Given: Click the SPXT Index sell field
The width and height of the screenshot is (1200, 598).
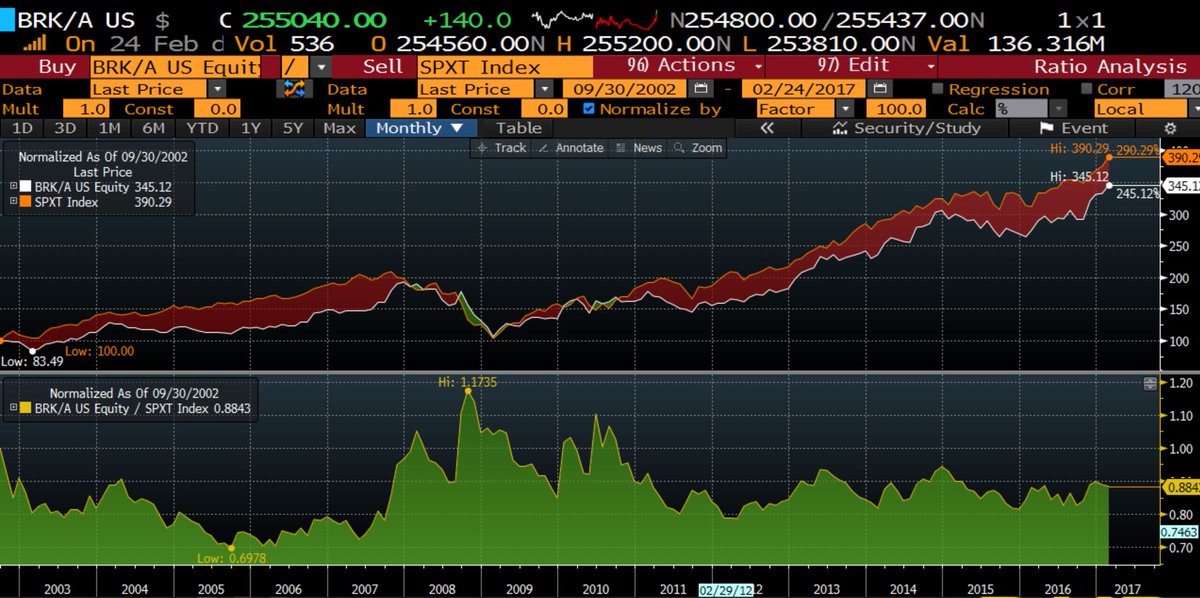Looking at the screenshot, I should pos(503,67).
